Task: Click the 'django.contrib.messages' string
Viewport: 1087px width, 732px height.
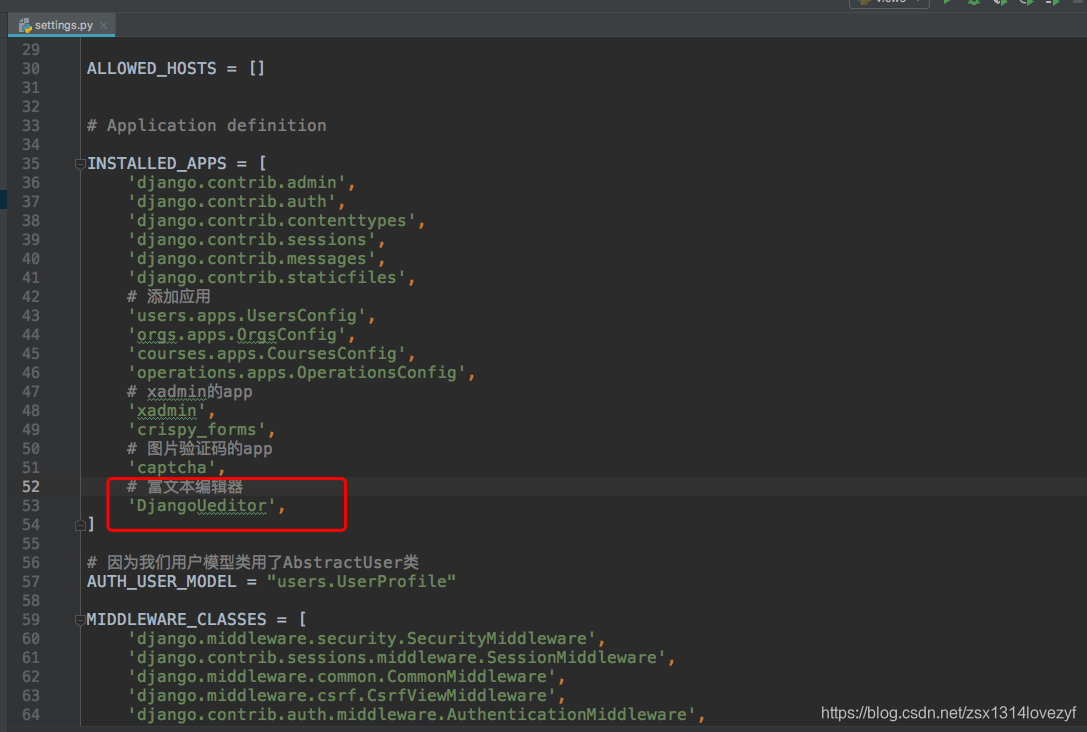Action: 252,259
